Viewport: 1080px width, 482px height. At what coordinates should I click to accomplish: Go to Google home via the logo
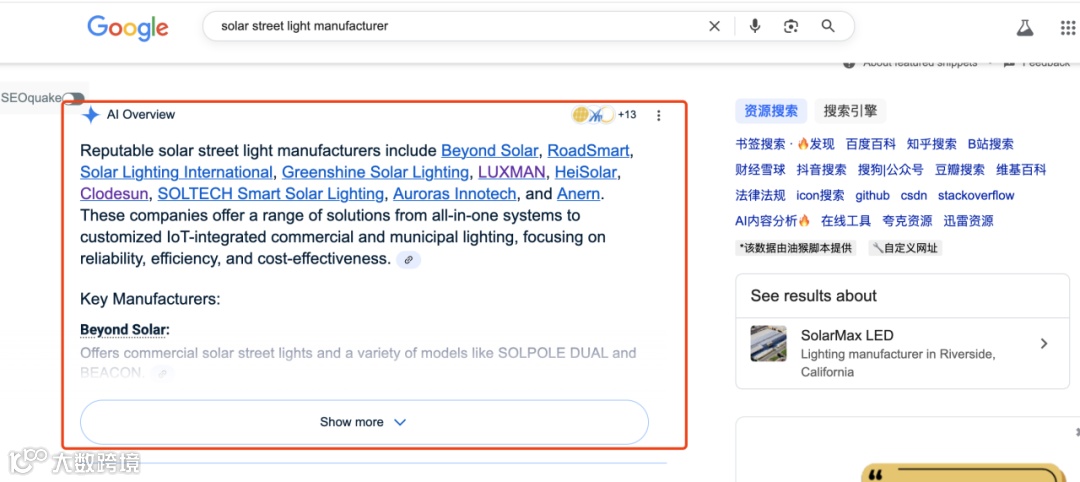point(127,28)
